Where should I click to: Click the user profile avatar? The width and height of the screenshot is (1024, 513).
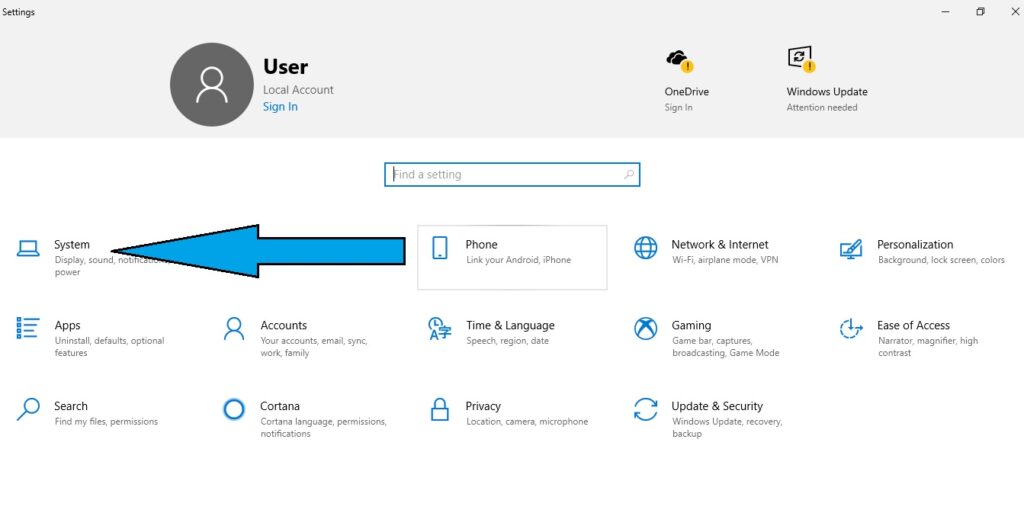(212, 85)
